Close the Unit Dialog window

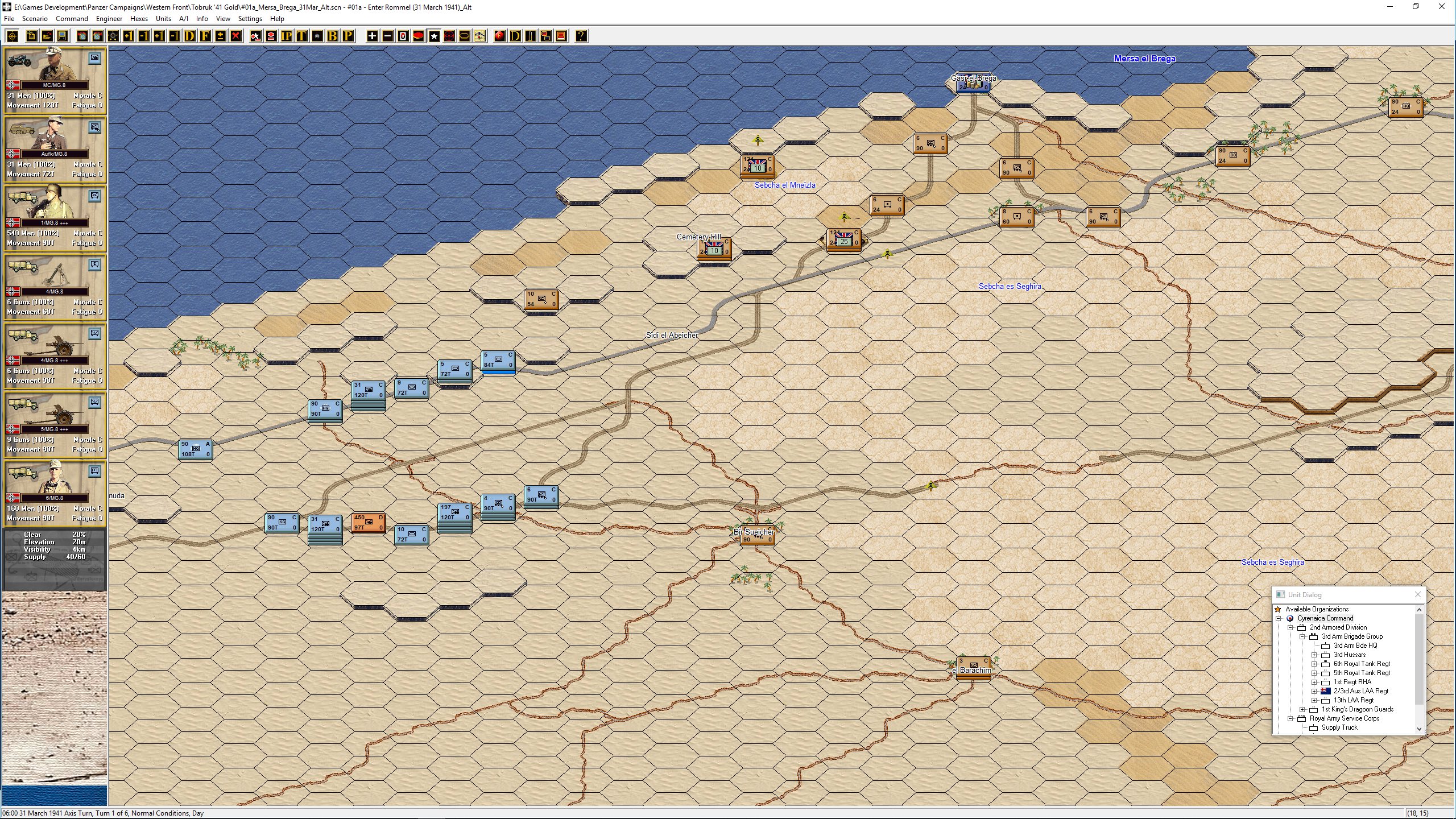point(1417,594)
